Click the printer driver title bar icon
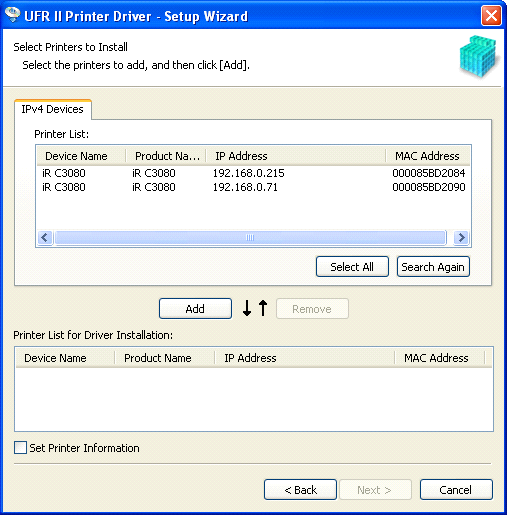Screen dimensions: 507x515 pos(12,15)
